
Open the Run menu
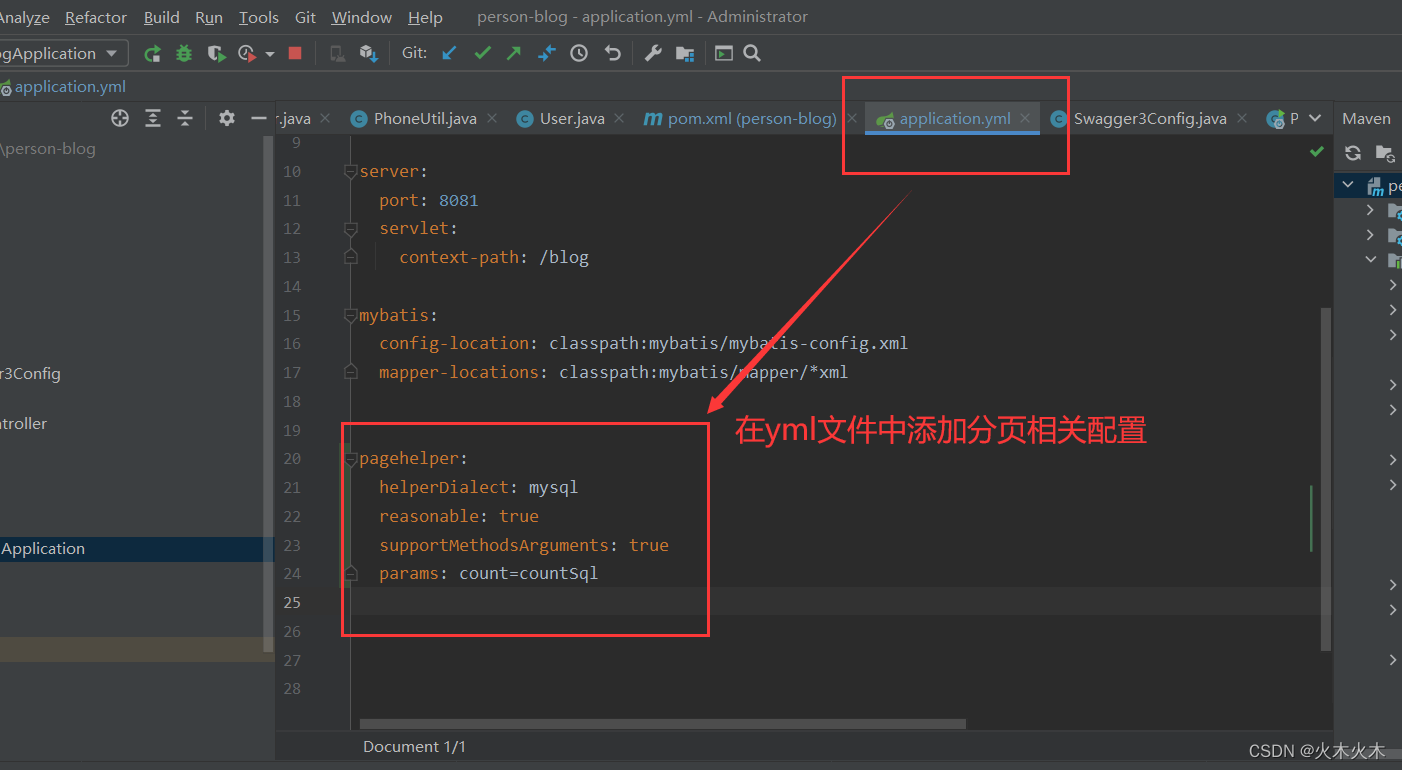(x=209, y=17)
